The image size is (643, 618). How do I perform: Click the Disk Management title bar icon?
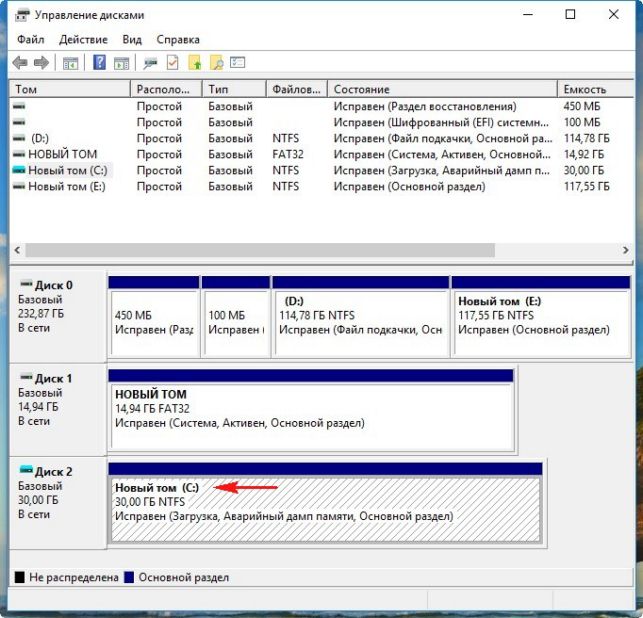click(x=22, y=16)
